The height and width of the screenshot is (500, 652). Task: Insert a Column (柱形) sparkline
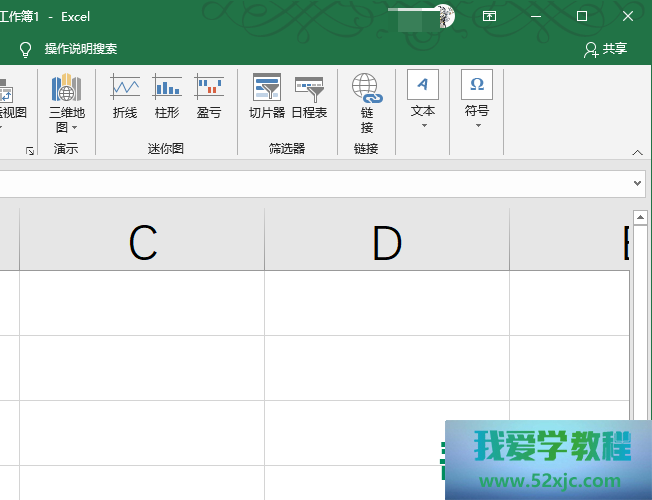[x=167, y=97]
